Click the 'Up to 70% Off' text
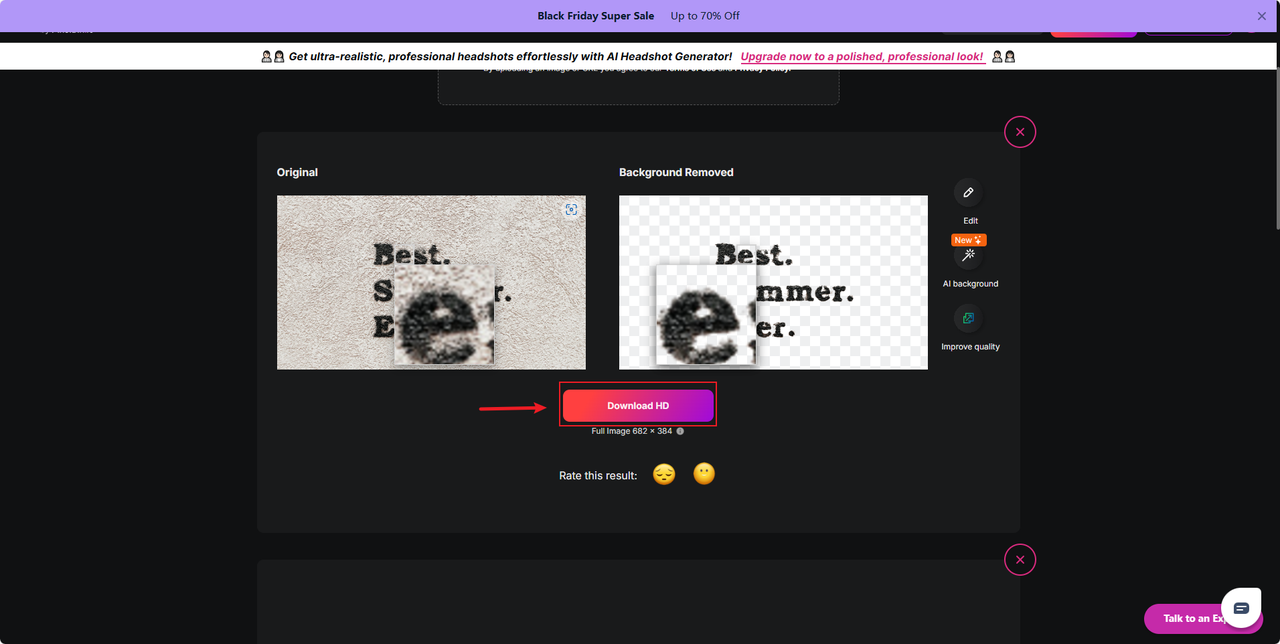Image resolution: width=1280 pixels, height=644 pixels. (705, 16)
